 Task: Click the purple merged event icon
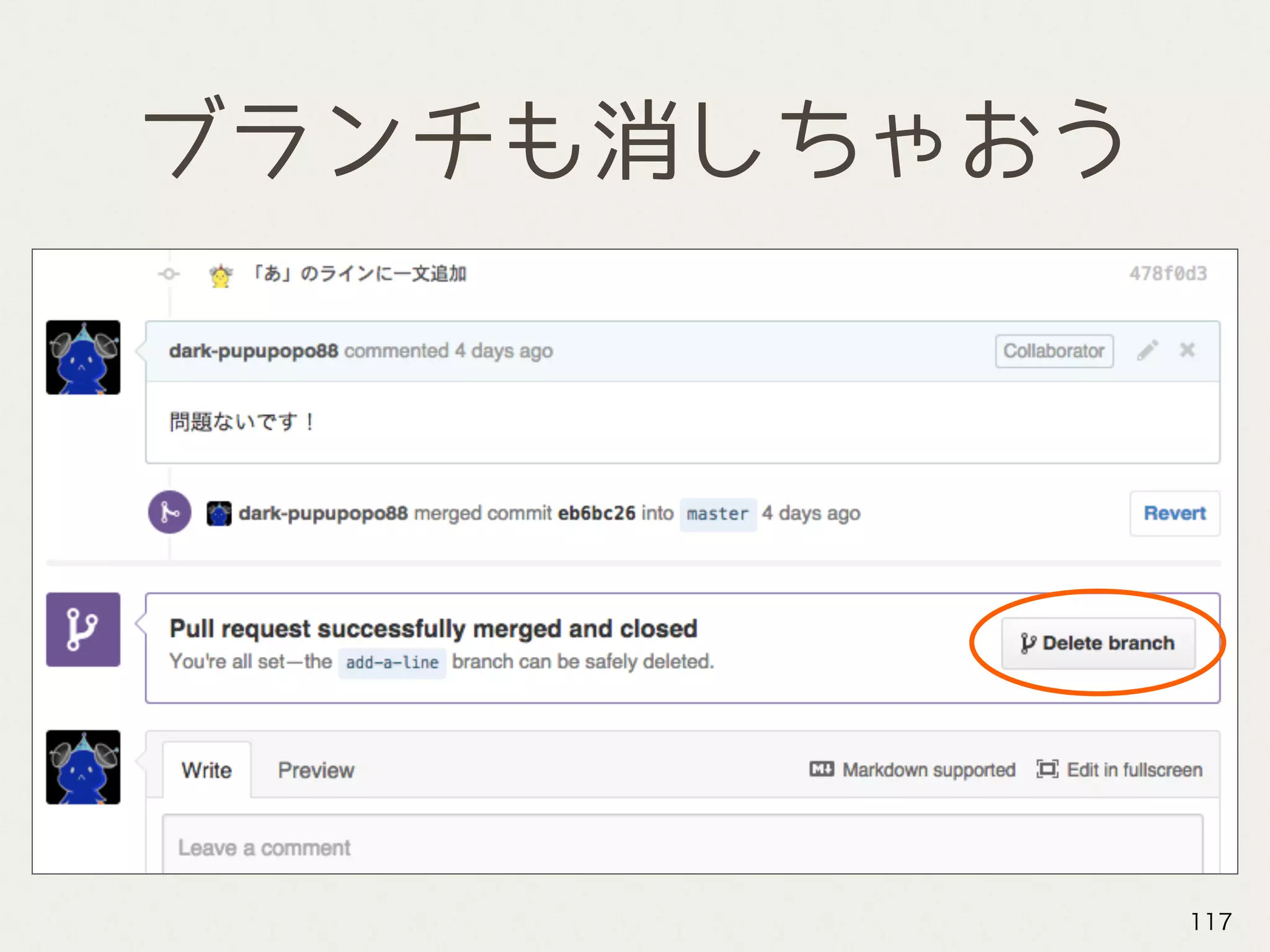point(169,513)
